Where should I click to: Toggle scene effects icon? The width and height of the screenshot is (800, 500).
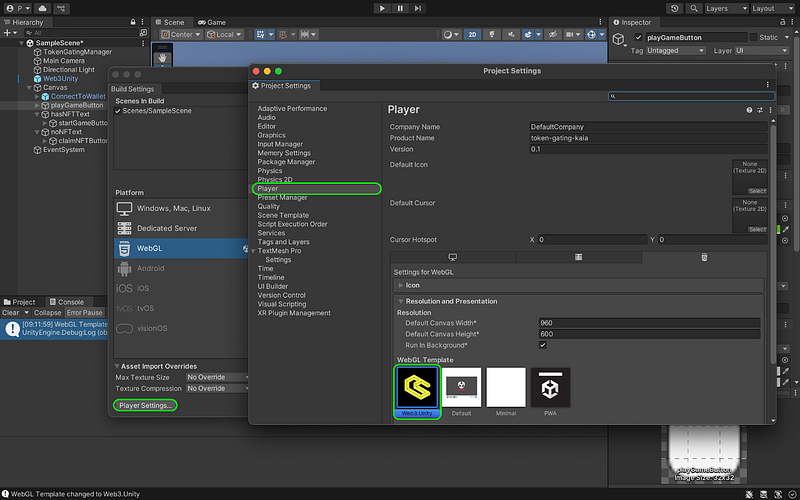[528, 35]
